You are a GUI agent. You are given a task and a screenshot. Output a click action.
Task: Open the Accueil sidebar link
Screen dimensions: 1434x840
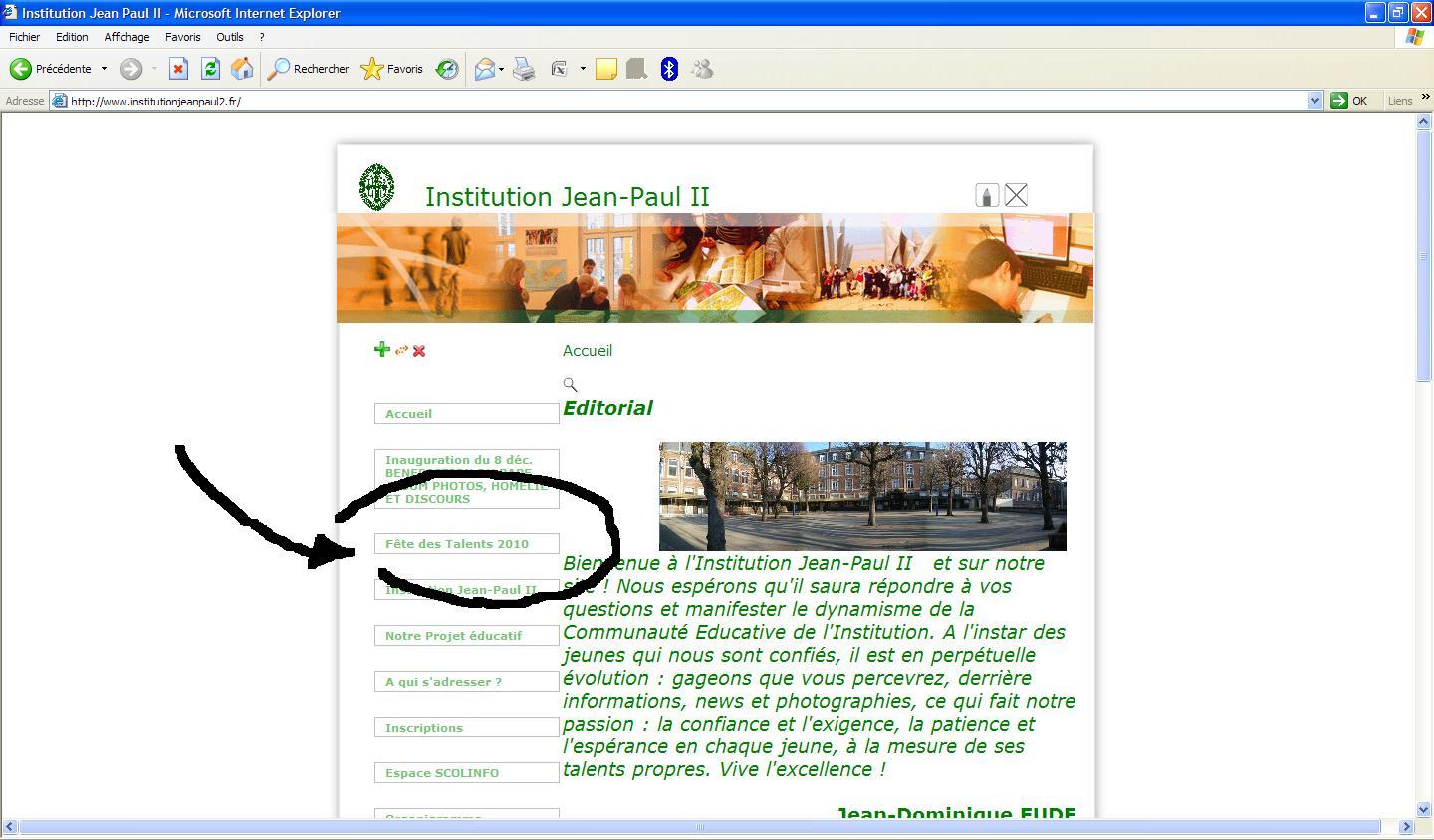[466, 414]
